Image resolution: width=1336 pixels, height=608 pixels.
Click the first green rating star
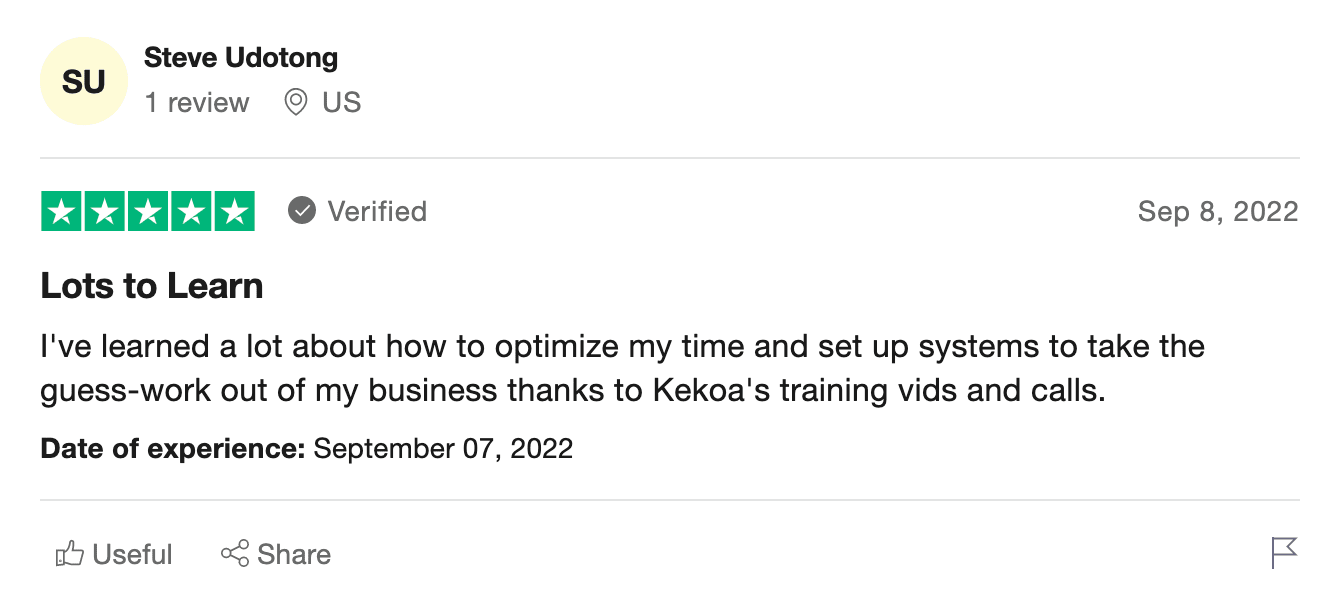coord(62,211)
